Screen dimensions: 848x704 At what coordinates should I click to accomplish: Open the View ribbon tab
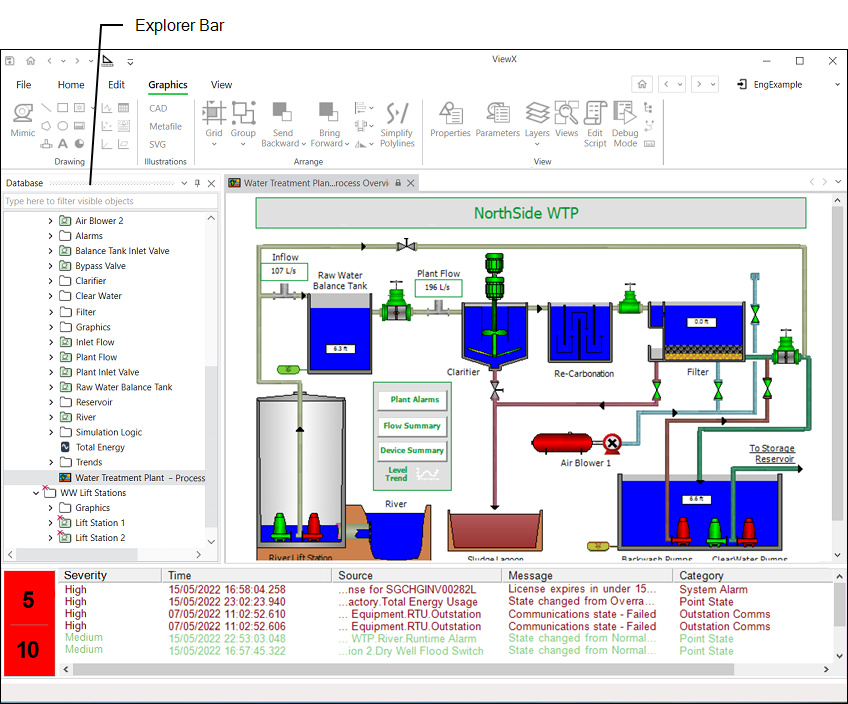pos(221,85)
